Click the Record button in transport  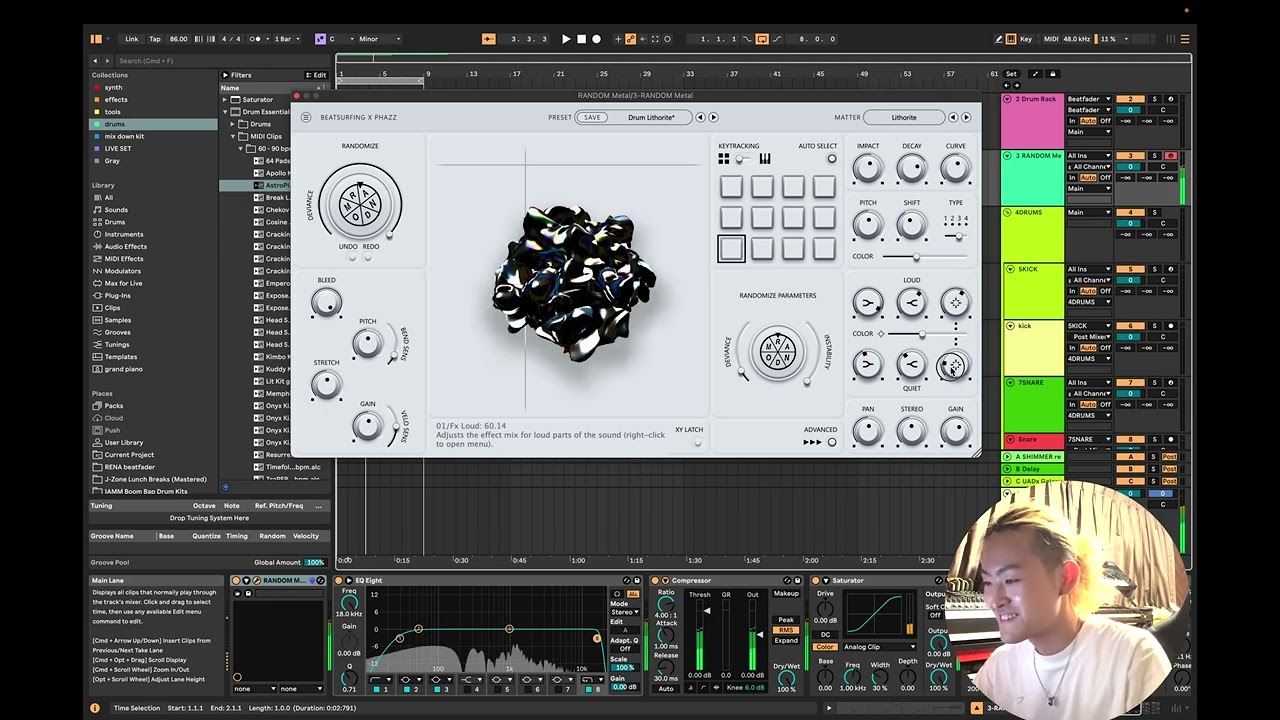[x=597, y=39]
